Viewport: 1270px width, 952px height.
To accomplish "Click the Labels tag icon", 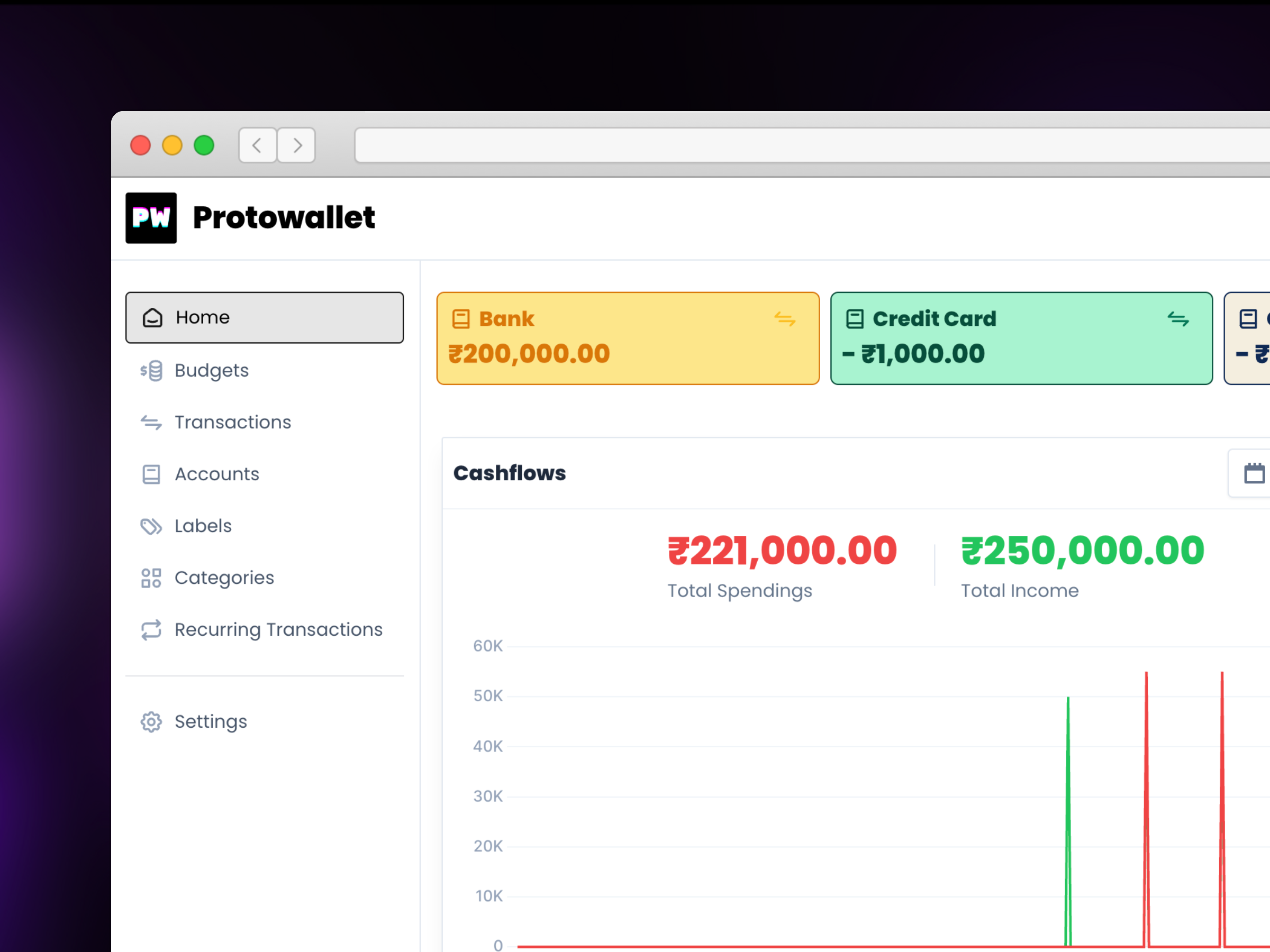I will [151, 526].
